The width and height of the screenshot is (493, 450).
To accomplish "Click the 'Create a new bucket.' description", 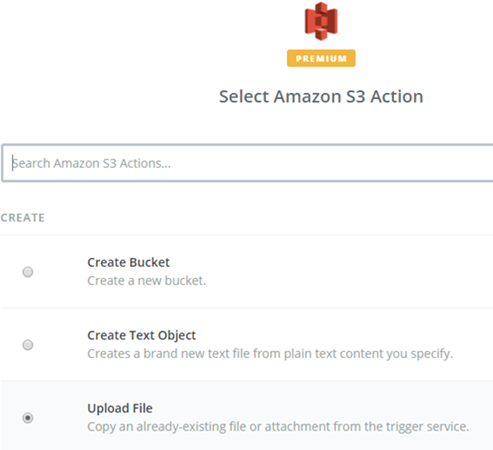I will click(x=147, y=281).
